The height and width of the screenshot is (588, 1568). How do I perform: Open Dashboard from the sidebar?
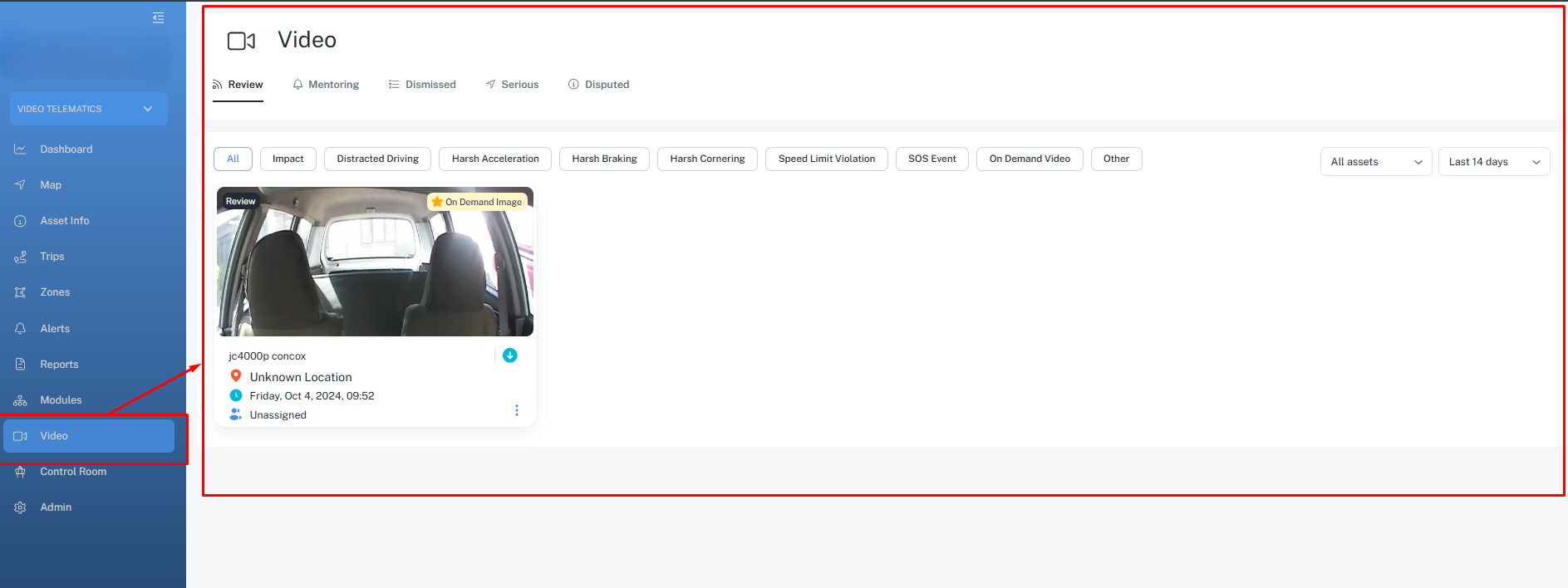(x=66, y=149)
